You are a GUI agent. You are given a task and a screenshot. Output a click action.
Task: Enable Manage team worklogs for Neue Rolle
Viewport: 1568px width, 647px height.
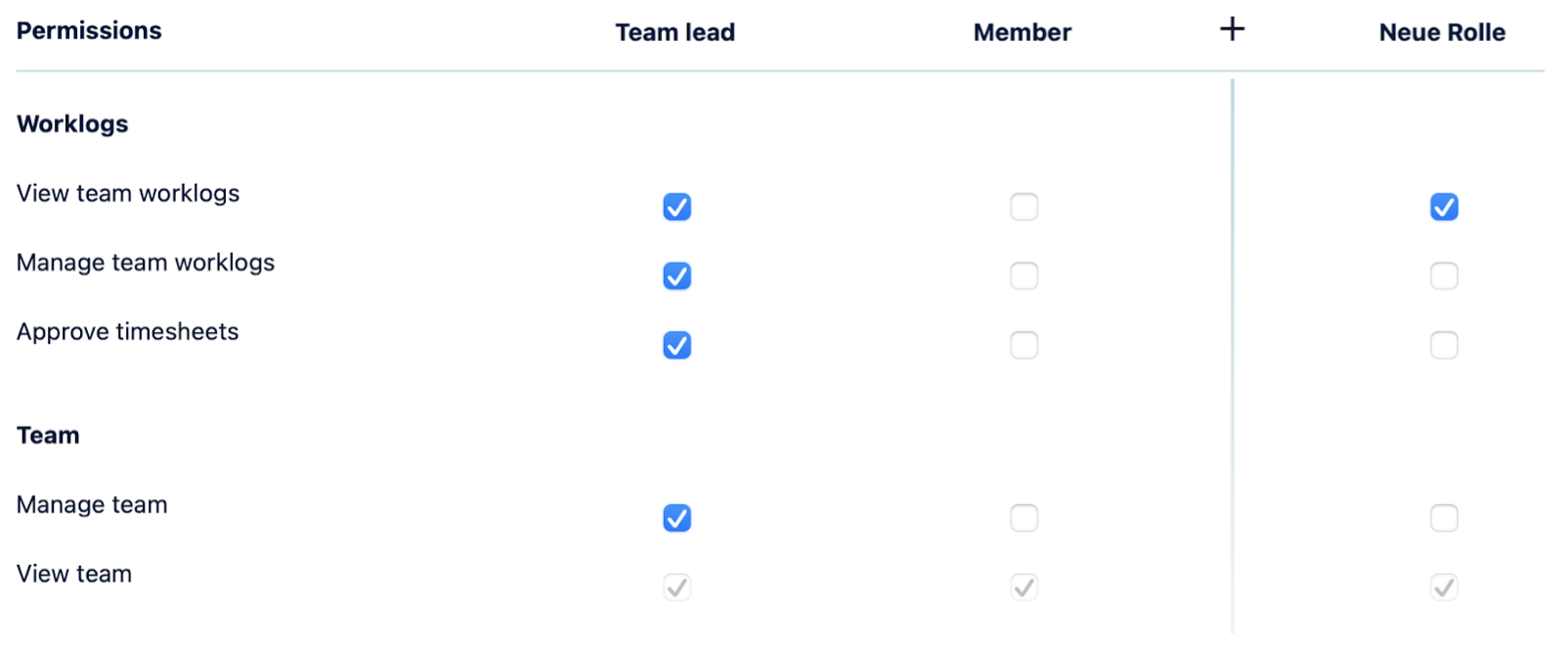point(1443,277)
